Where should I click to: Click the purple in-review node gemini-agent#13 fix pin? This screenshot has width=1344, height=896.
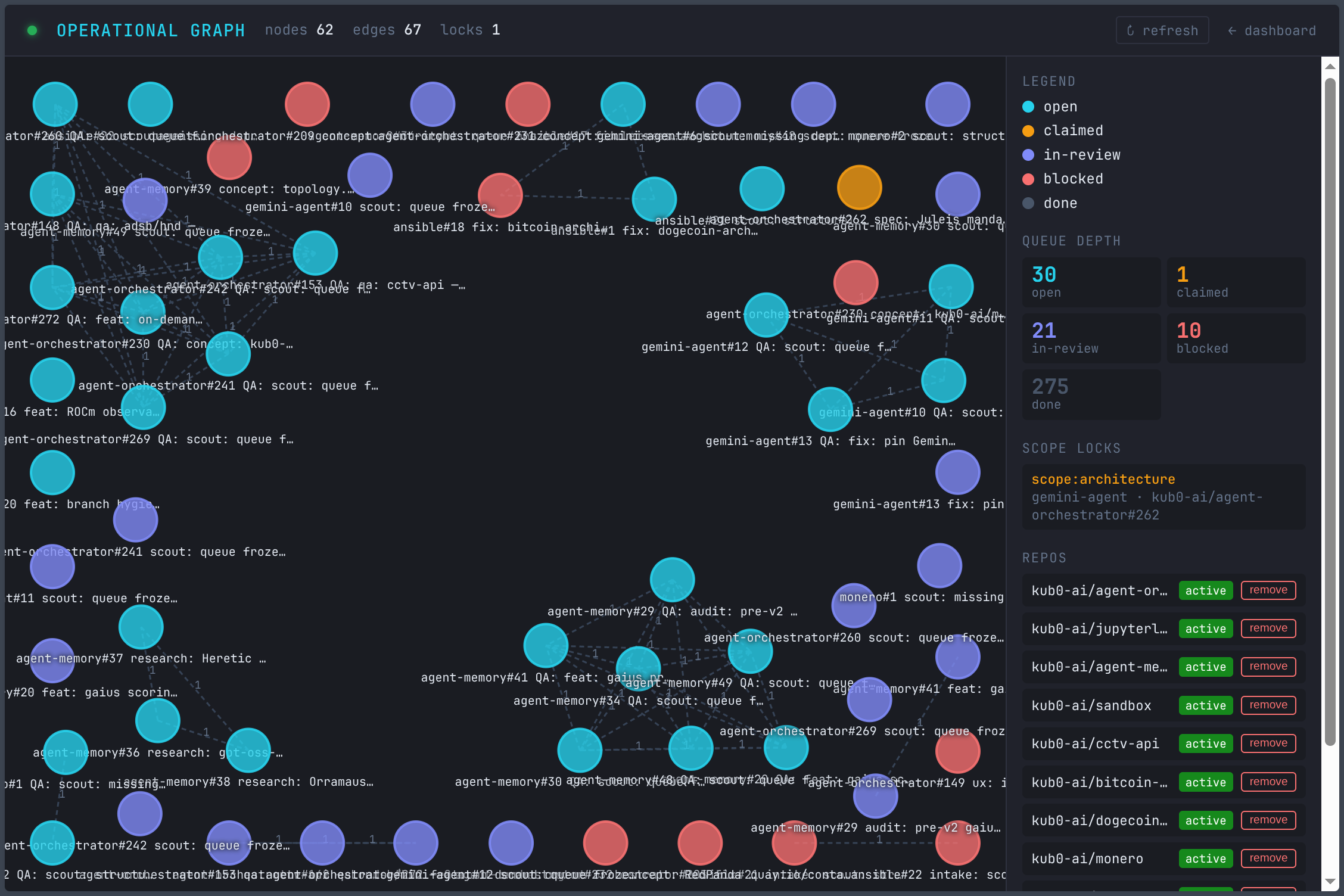click(957, 472)
